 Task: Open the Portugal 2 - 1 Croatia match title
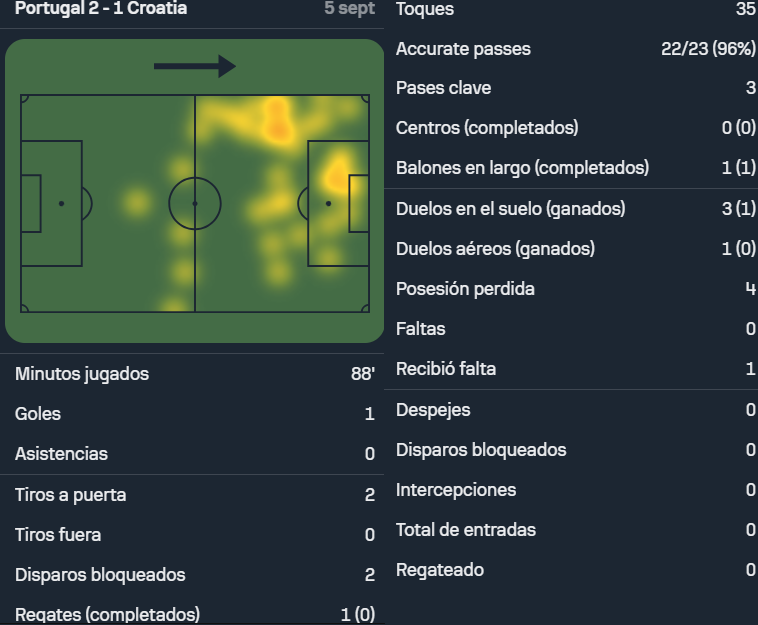[x=101, y=8]
